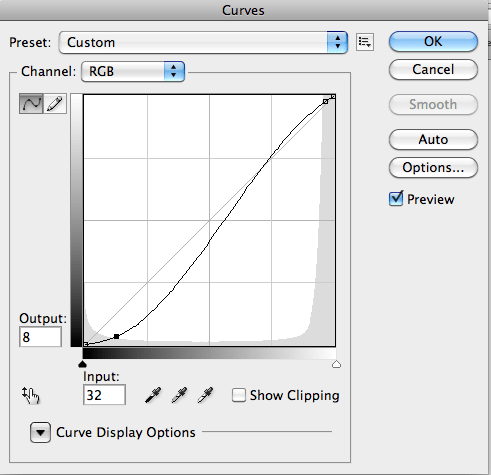This screenshot has height=475, width=491.
Task: Open the Channel dropdown showing RGB
Action: click(x=133, y=71)
